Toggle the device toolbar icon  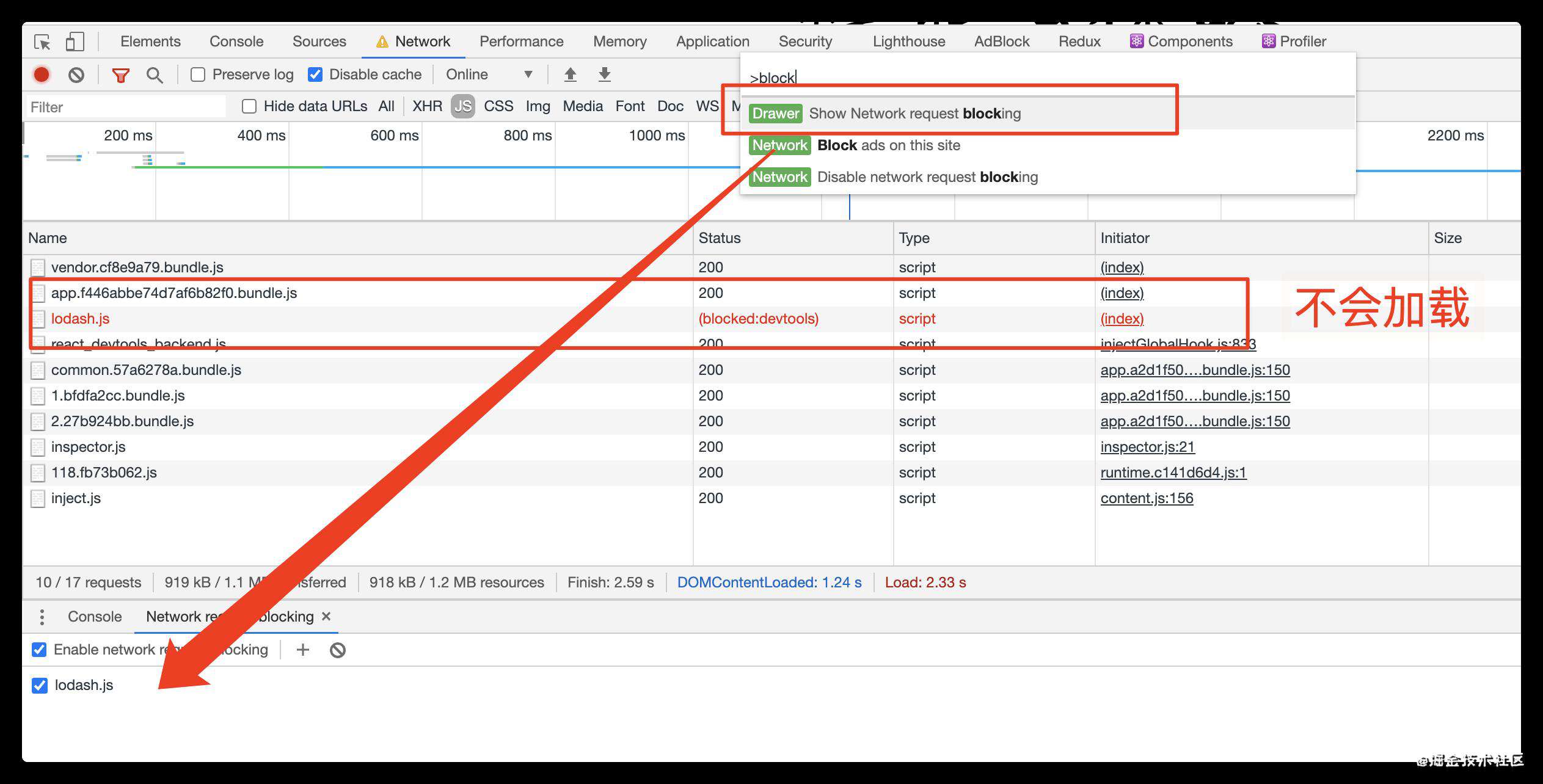pyautogui.click(x=75, y=42)
